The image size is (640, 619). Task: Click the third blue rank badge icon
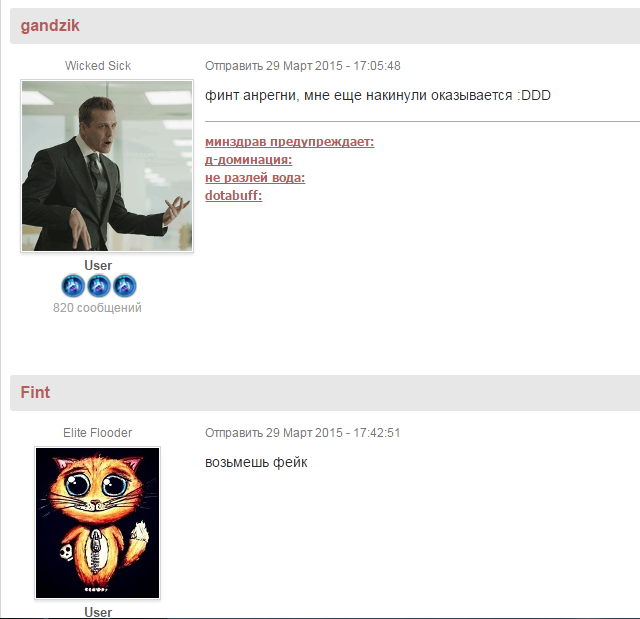pyautogui.click(x=124, y=286)
